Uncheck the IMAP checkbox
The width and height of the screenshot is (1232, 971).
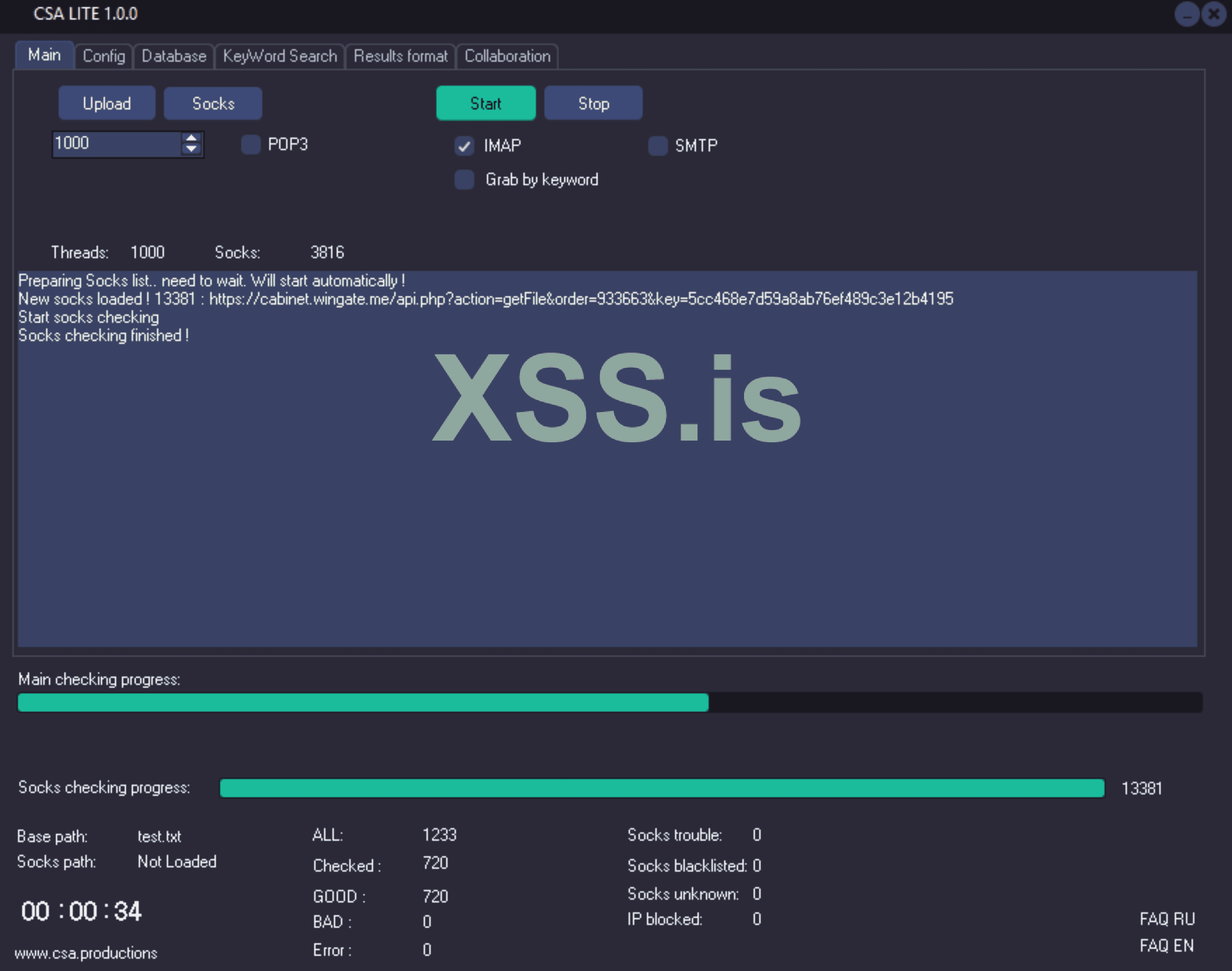pos(464,146)
